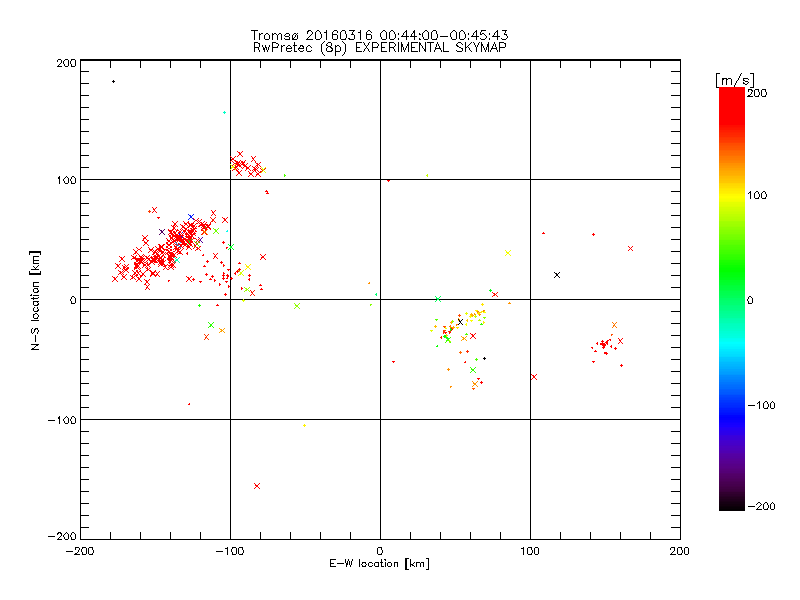Click the y-axis '200' tick label
The height and width of the screenshot is (600, 800).
point(66,63)
